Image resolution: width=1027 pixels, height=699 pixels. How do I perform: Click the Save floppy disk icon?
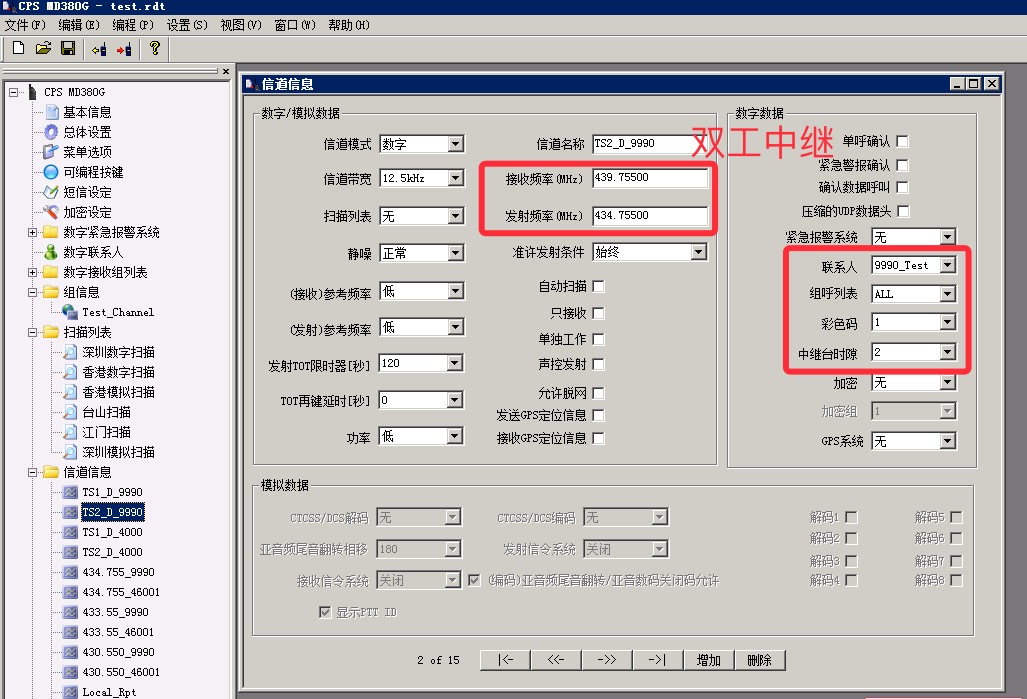click(68, 48)
